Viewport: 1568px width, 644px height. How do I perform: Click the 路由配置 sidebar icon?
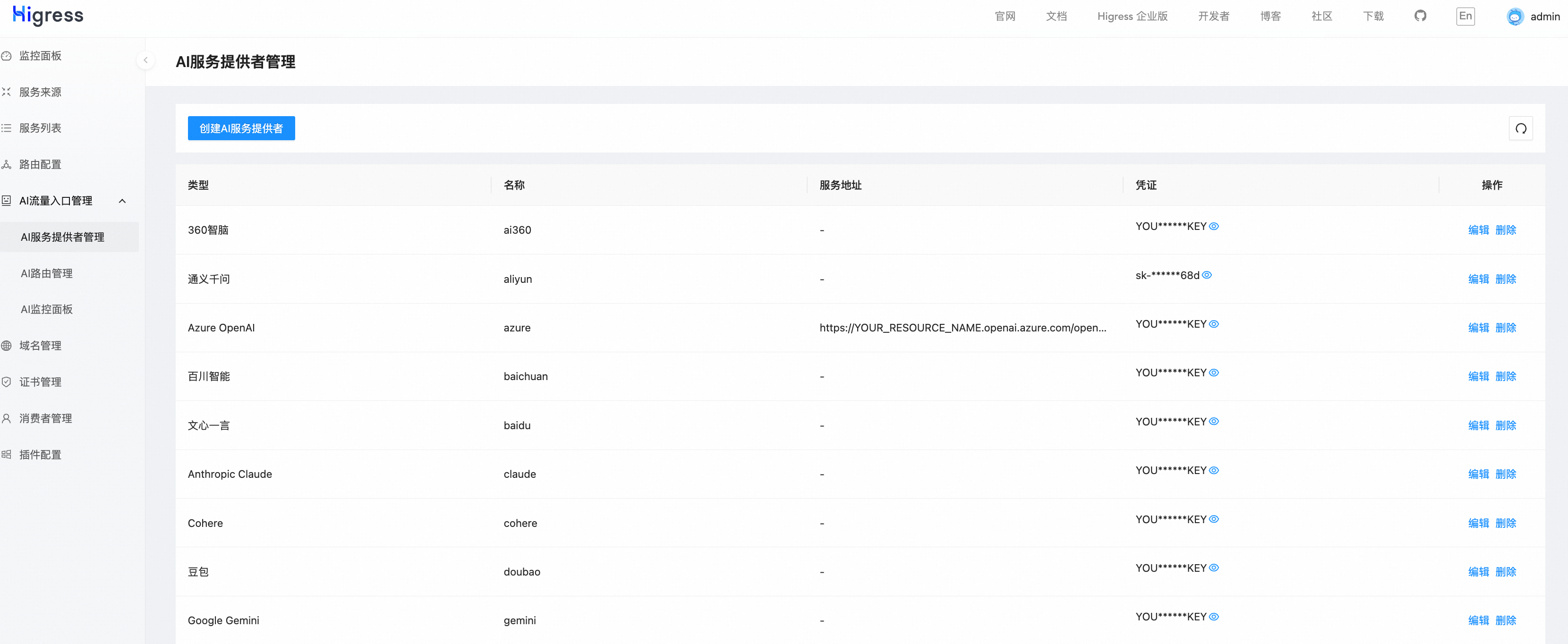click(x=7, y=164)
